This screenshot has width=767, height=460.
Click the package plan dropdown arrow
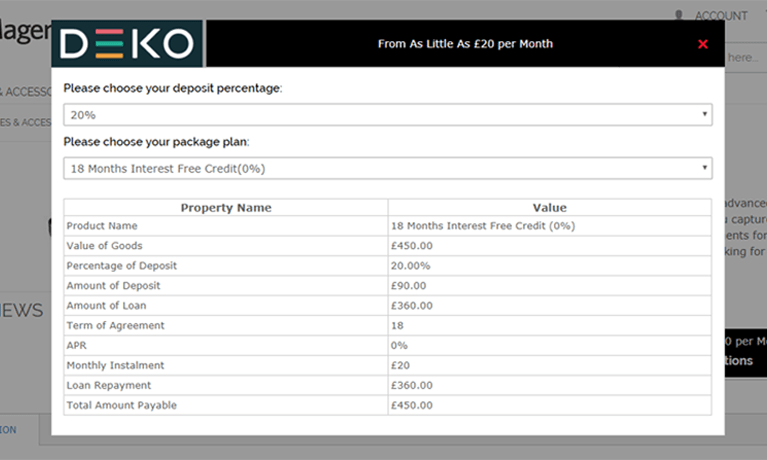(704, 168)
